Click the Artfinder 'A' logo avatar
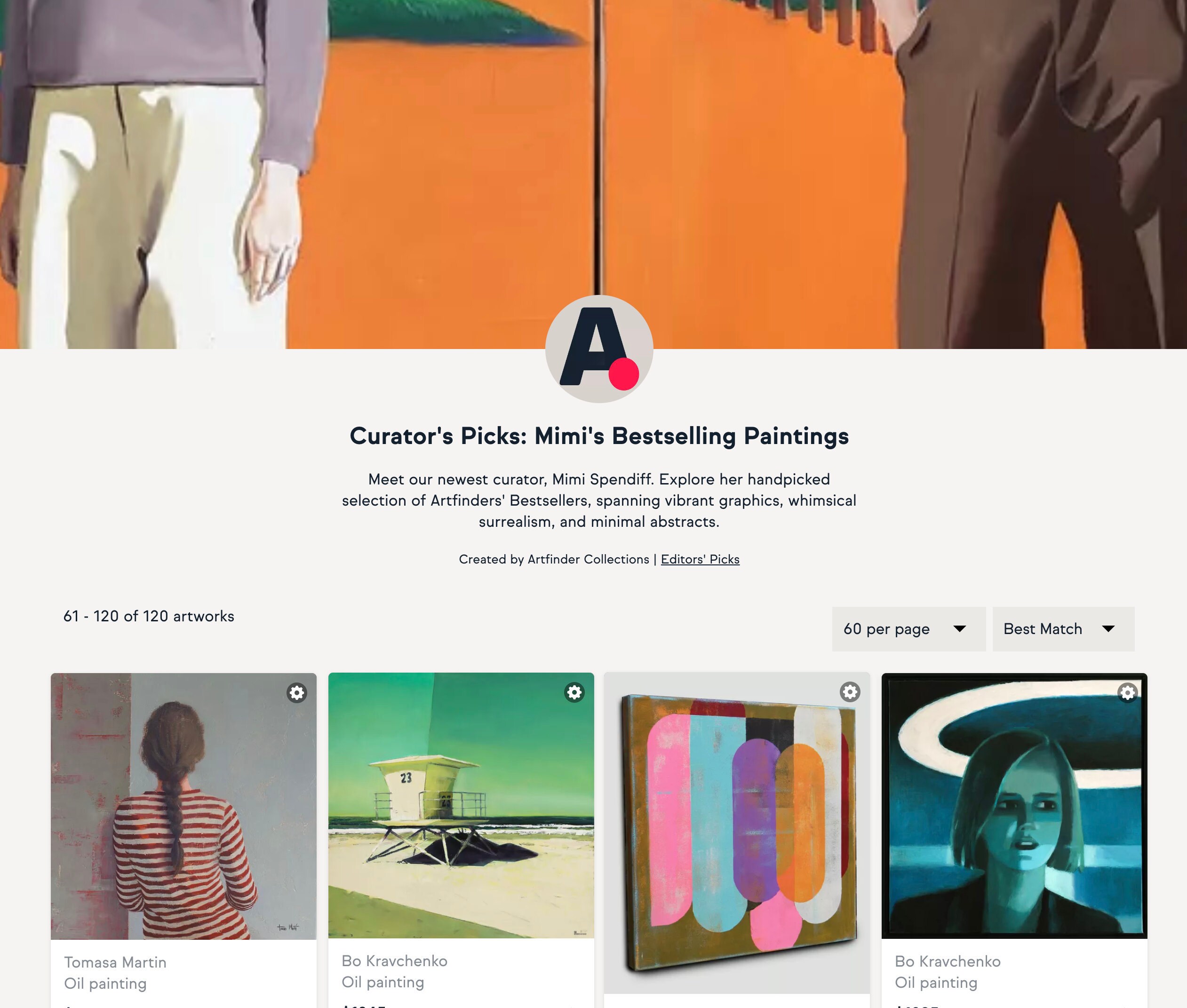1187x1008 pixels. point(599,349)
